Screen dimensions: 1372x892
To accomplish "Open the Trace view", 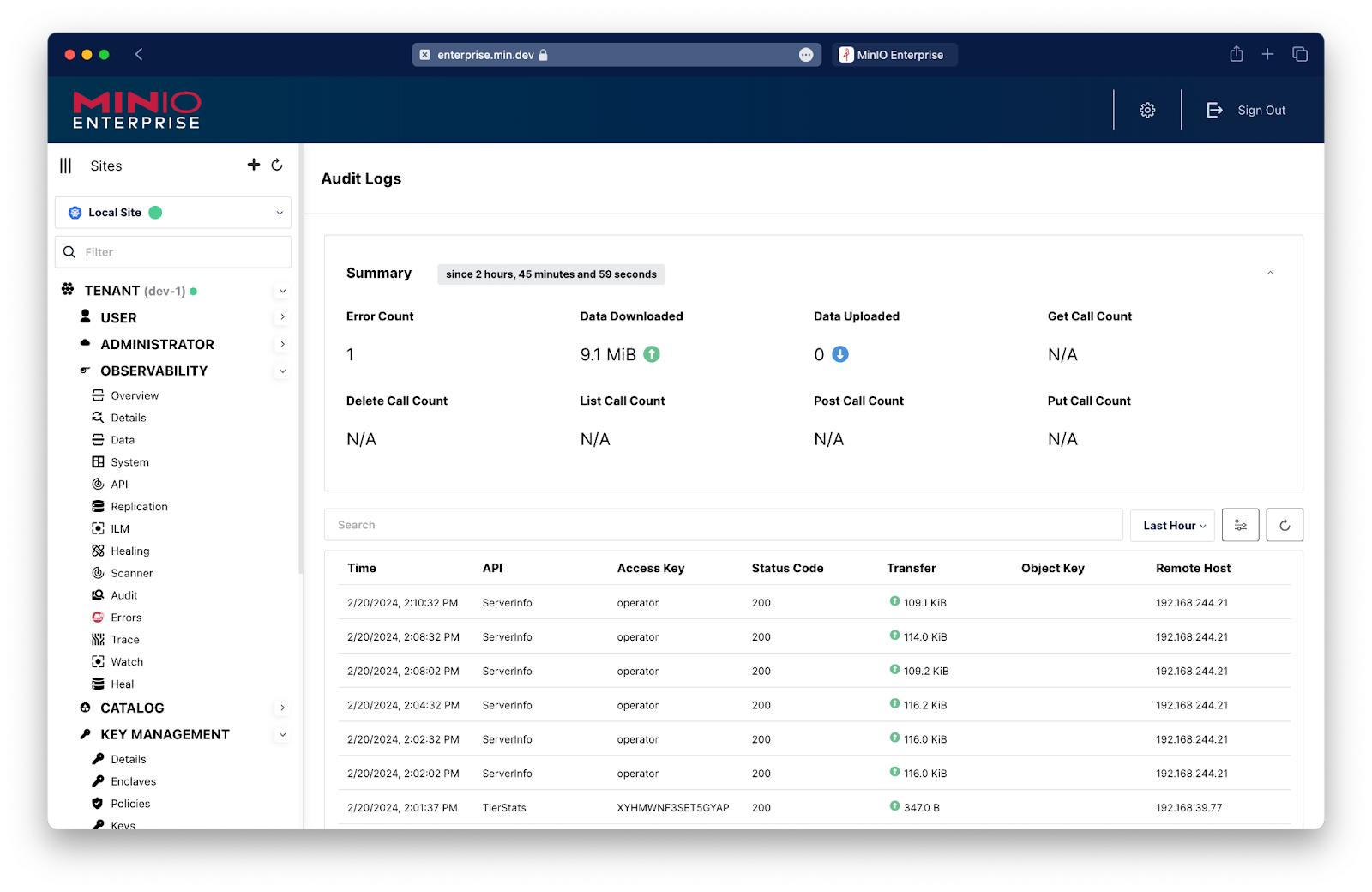I will click(124, 640).
